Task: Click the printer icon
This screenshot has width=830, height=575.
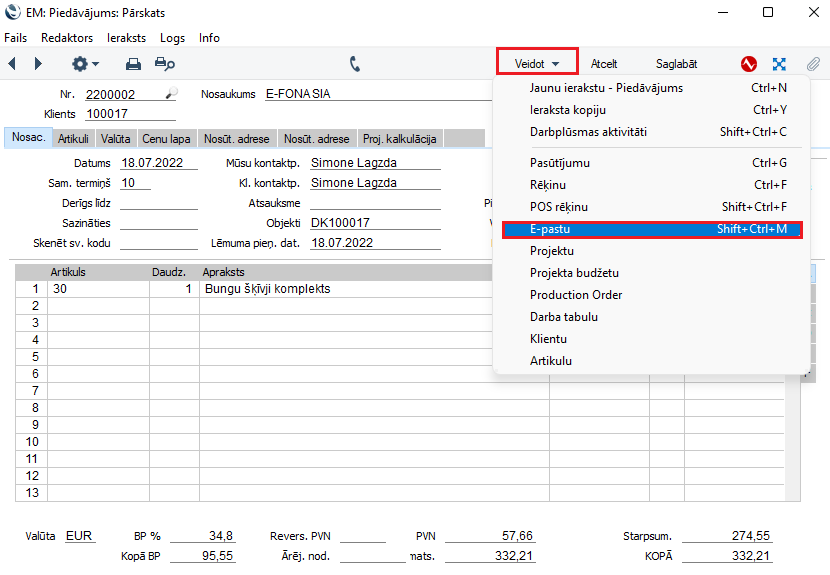Action: point(133,64)
